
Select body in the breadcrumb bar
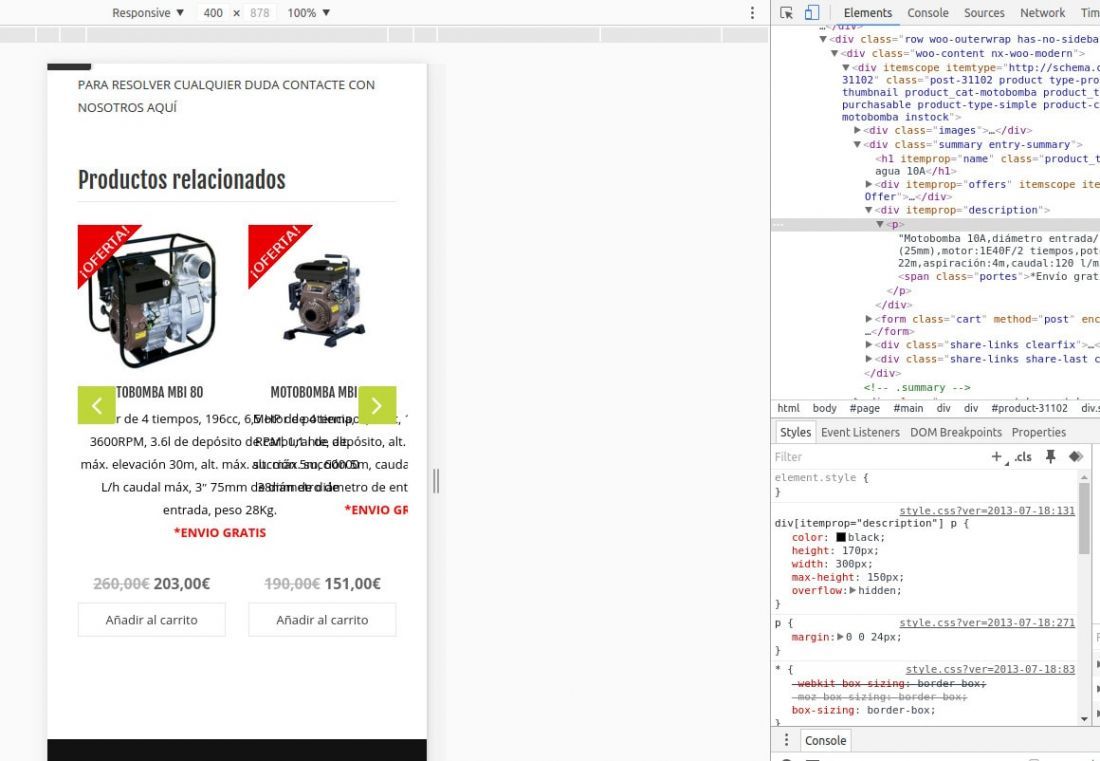[x=824, y=408]
